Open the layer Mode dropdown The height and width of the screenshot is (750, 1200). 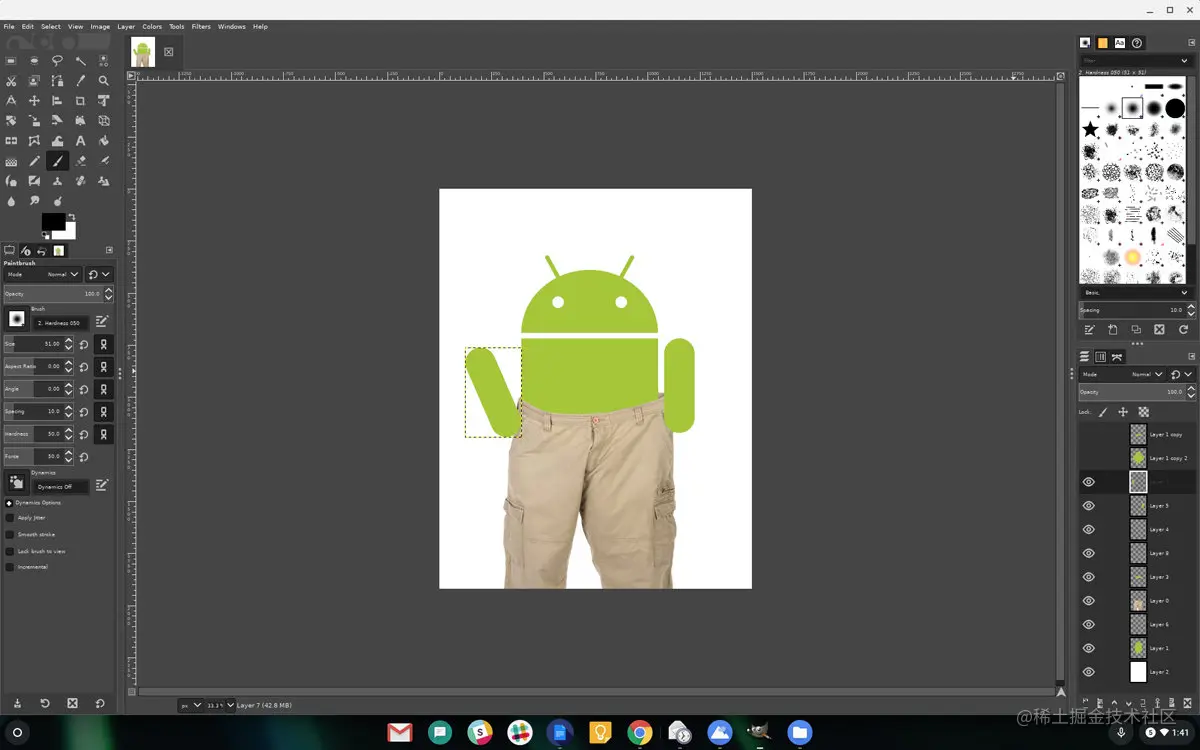[1122, 374]
